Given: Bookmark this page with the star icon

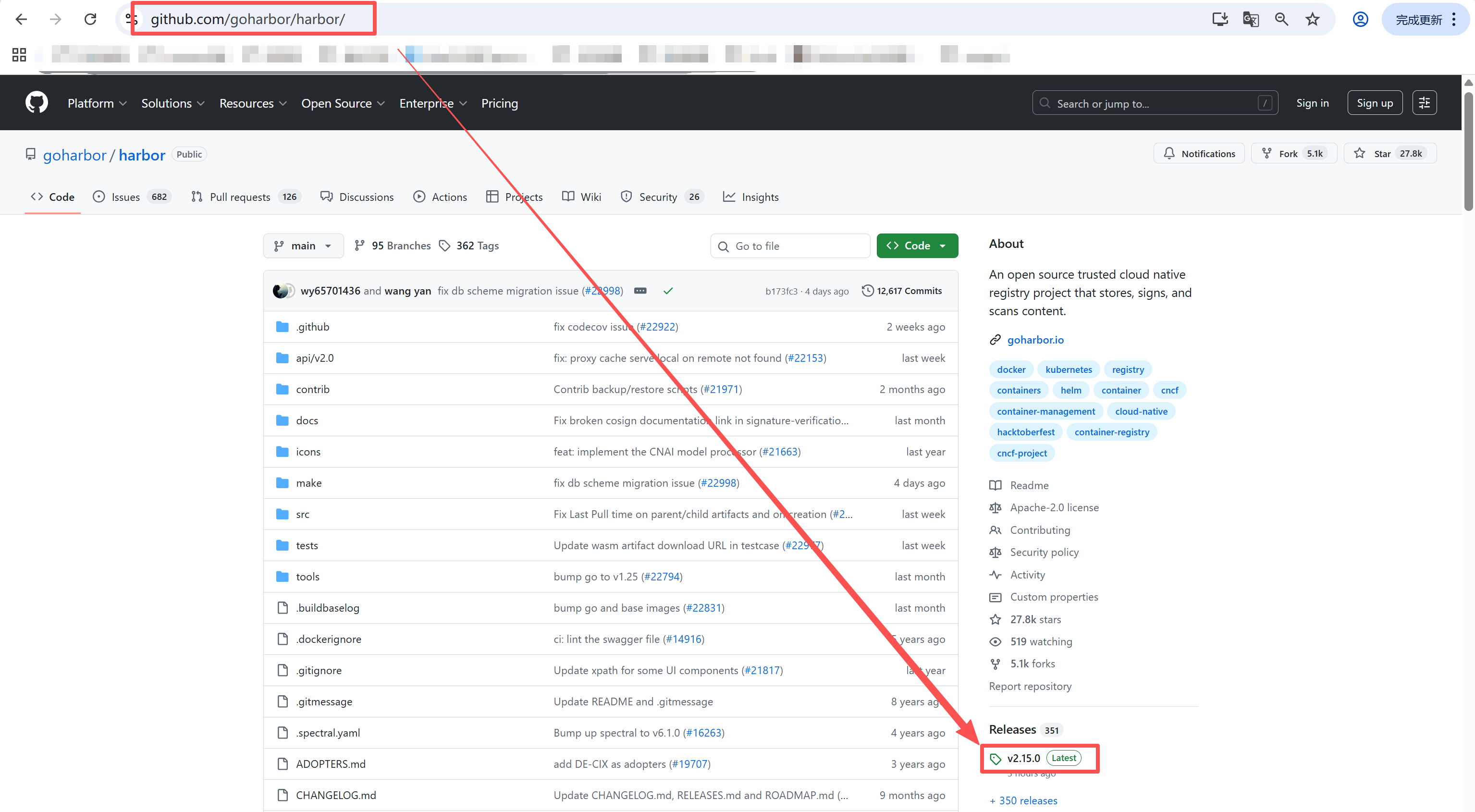Looking at the screenshot, I should pos(1313,20).
